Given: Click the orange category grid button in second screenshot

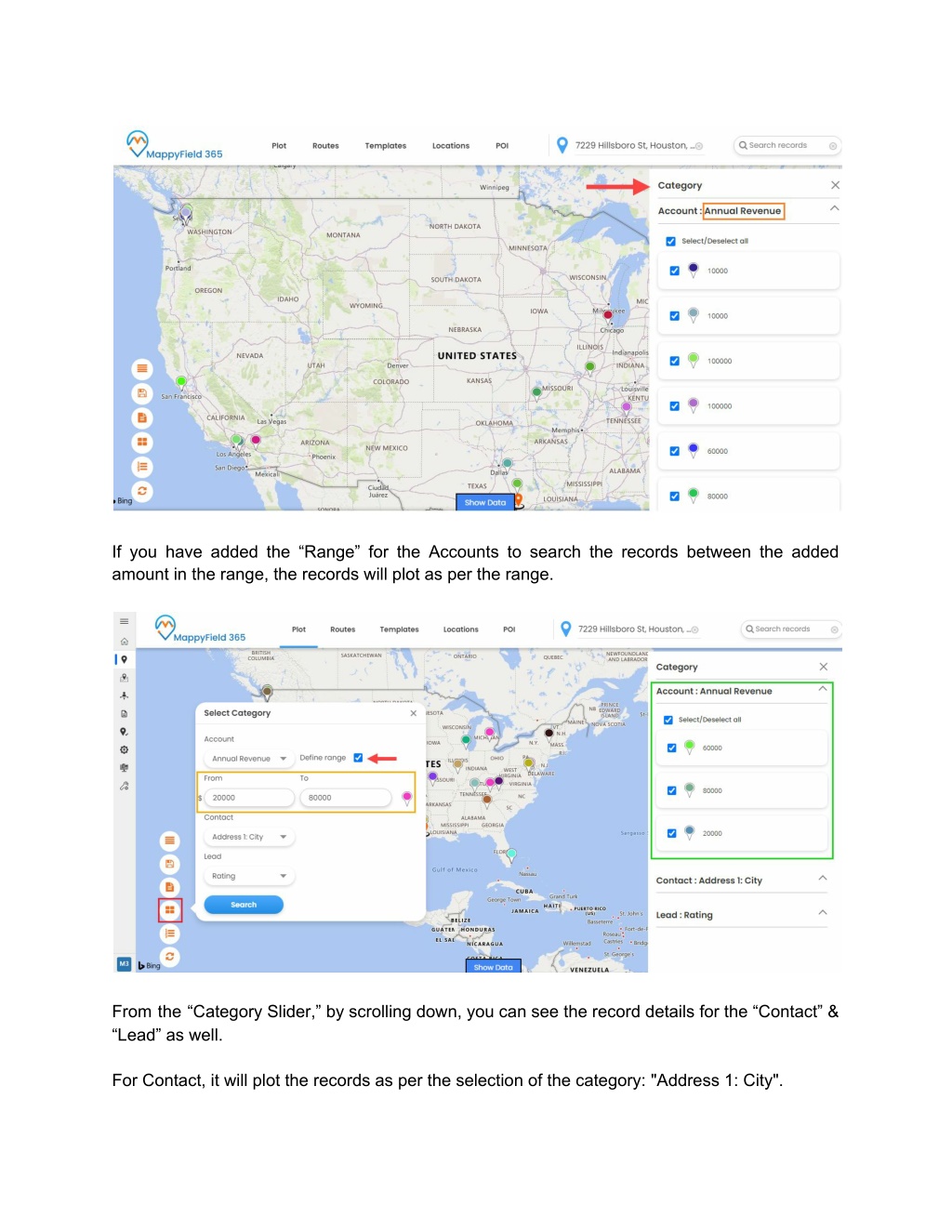Looking at the screenshot, I should coord(169,909).
